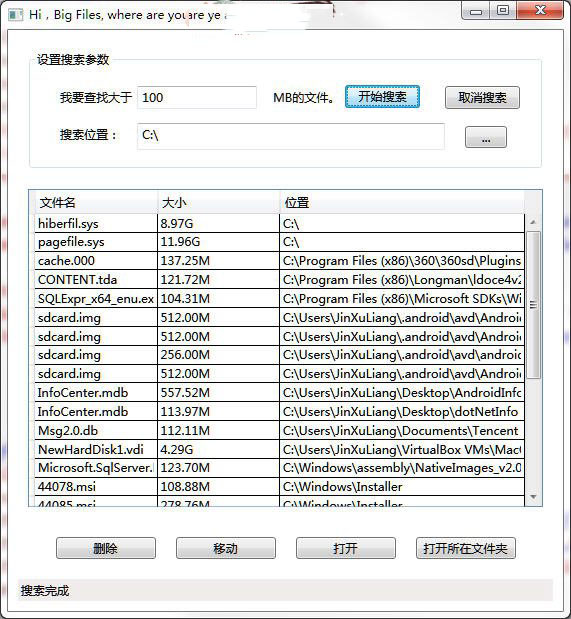Click the Documents\Tencent location cell
This screenshot has height=619, width=571.
(x=402, y=430)
